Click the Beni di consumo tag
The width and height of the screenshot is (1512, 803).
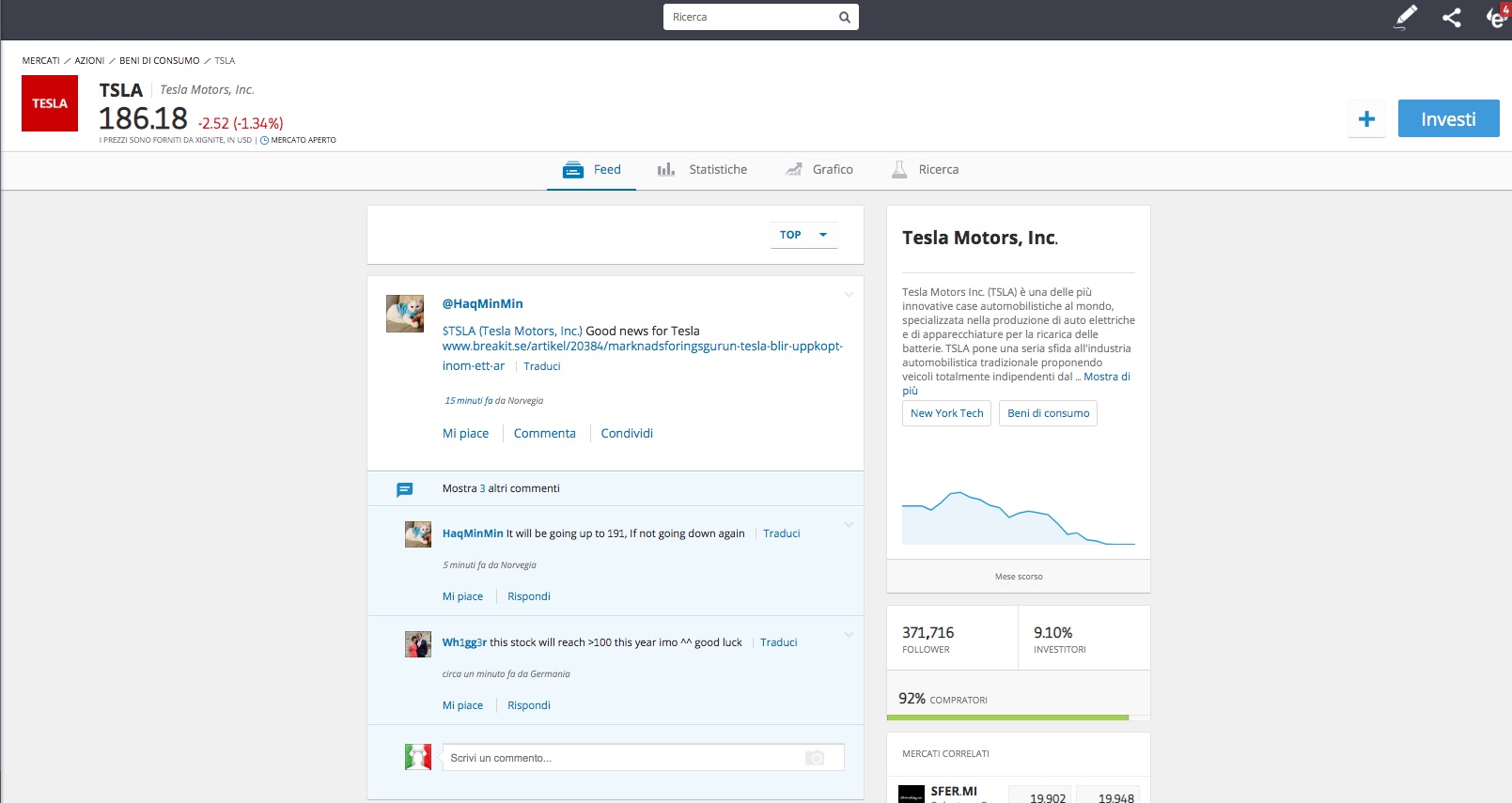[1048, 413]
